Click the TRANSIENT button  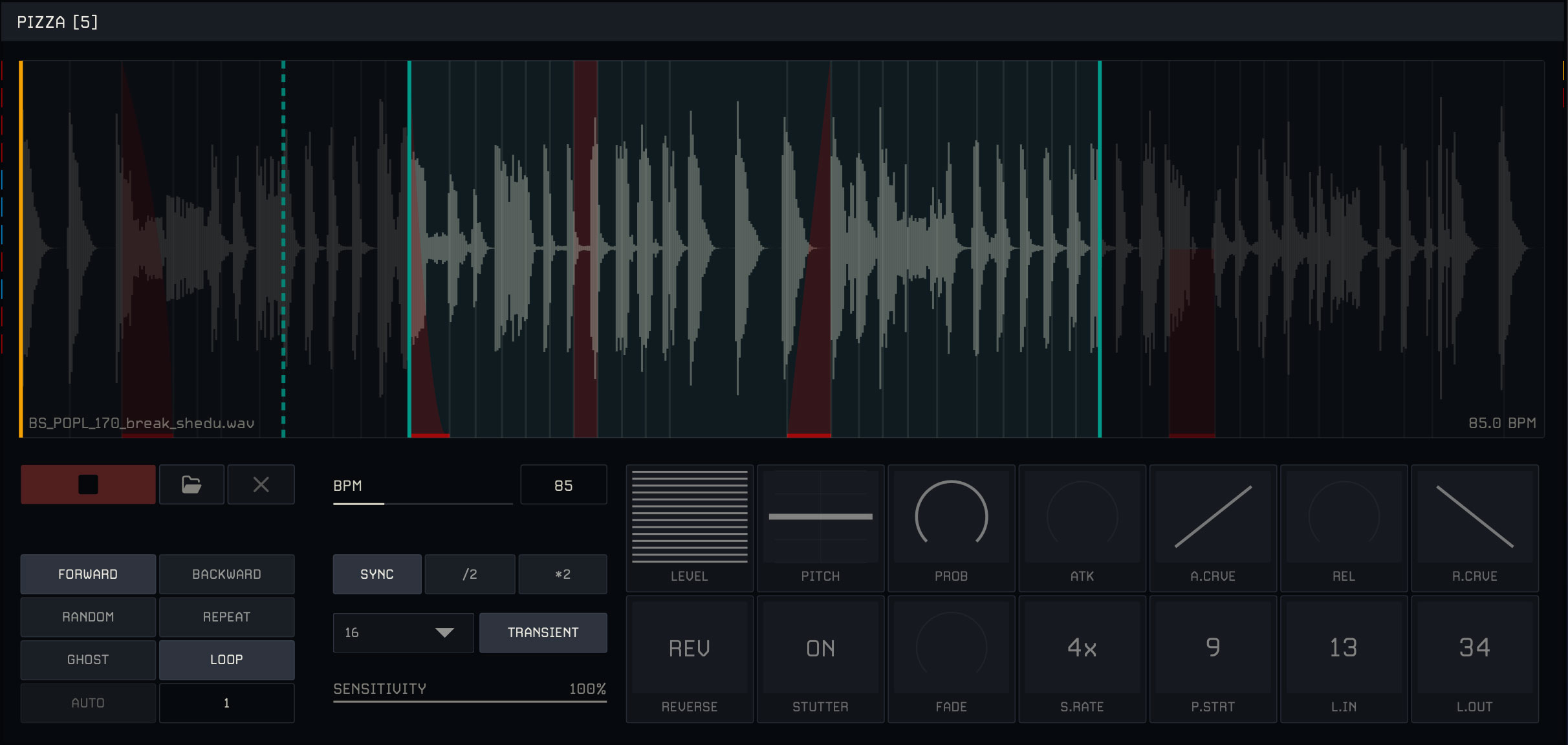(543, 632)
